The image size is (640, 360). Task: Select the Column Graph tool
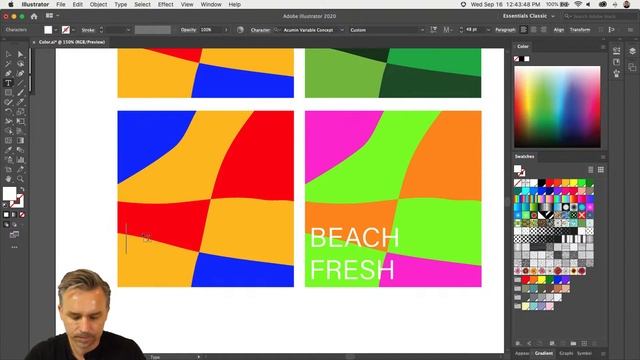click(20, 160)
